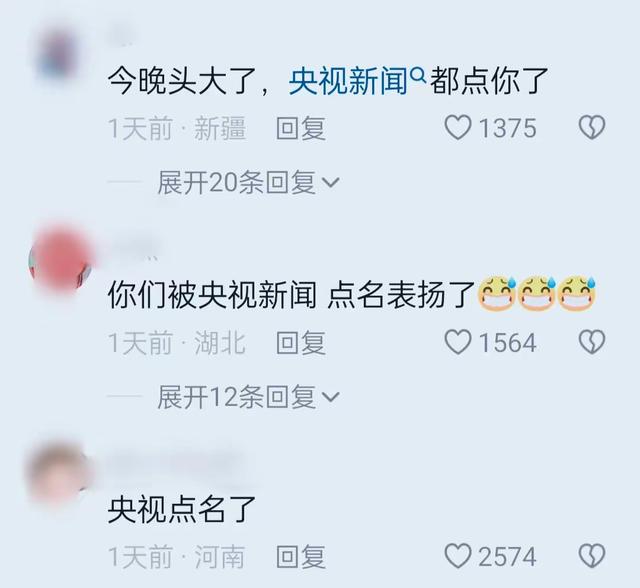Screen dimensions: 640x588
Task: Reply to the Hubei comment via 回复
Action: point(301,342)
